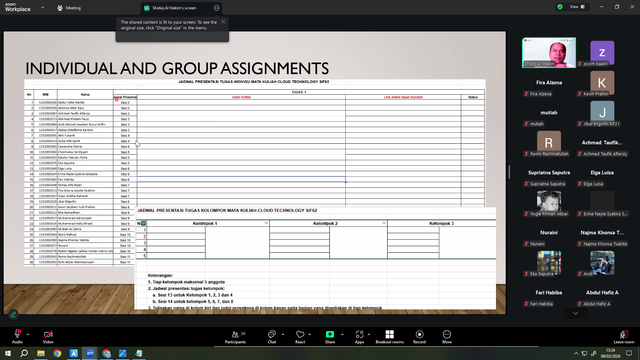Dismiss the shared content fit notification

(x=223, y=22)
